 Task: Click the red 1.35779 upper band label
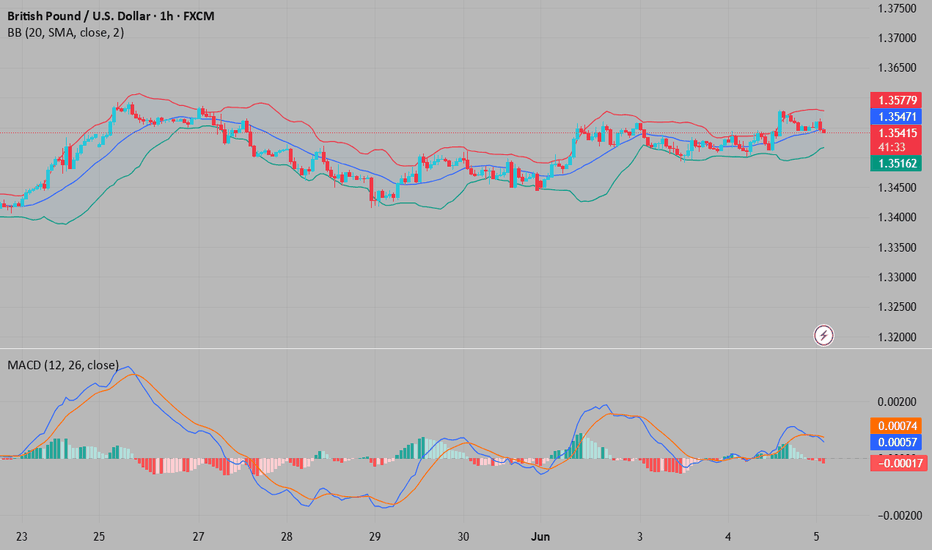[896, 100]
